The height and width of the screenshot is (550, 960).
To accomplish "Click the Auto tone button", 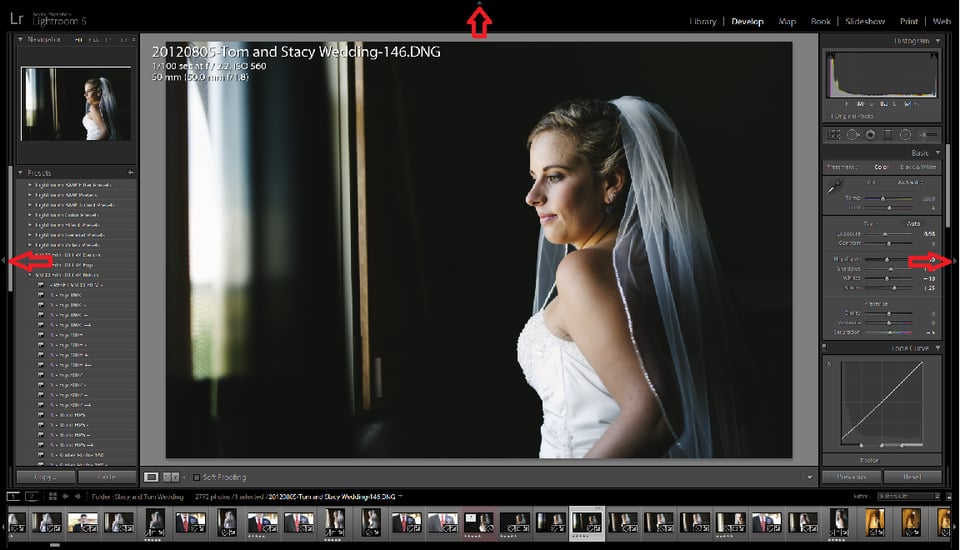I will 913,224.
